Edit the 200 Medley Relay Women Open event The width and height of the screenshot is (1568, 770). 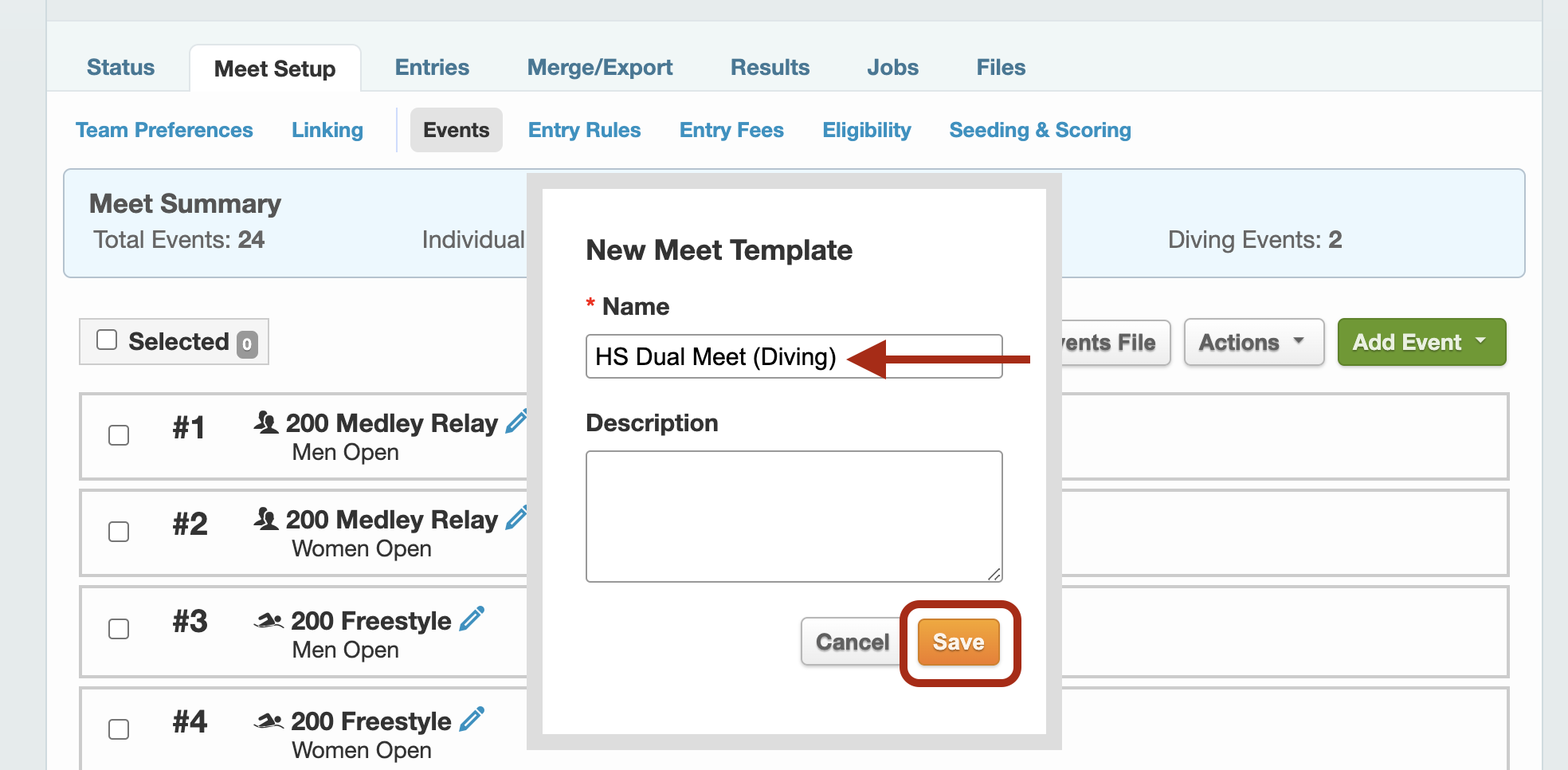click(x=518, y=517)
